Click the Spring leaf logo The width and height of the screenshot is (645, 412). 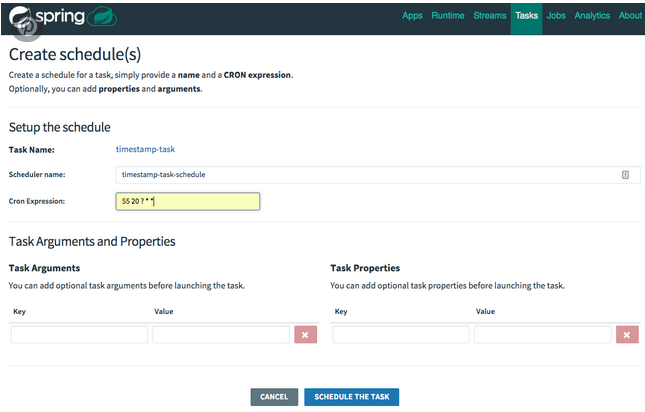(x=22, y=17)
